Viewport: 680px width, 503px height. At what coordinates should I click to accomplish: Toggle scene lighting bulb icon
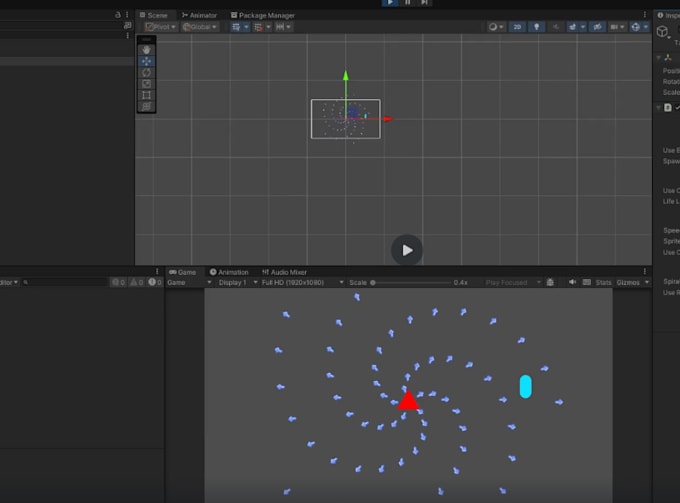(x=536, y=27)
